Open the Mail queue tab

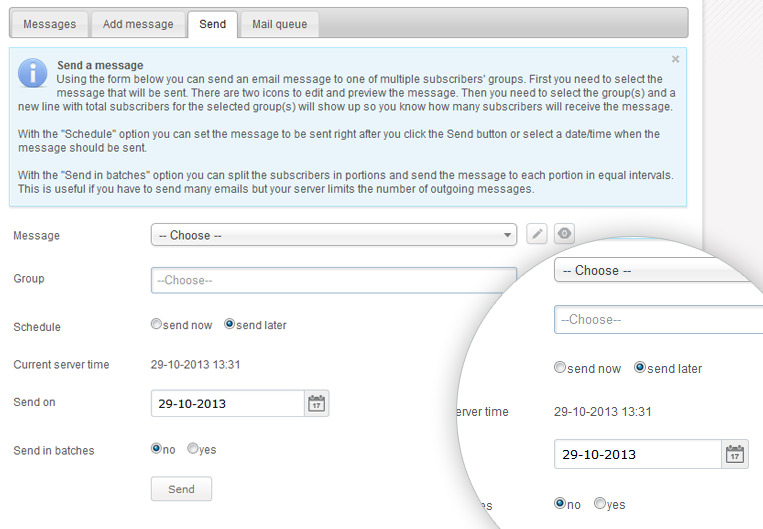click(279, 24)
